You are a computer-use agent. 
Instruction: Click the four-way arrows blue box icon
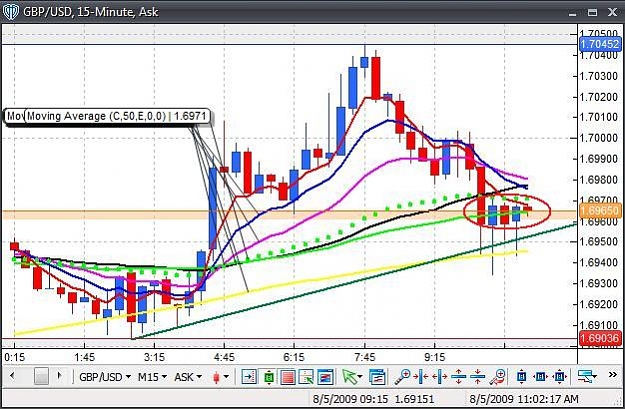coord(560,377)
